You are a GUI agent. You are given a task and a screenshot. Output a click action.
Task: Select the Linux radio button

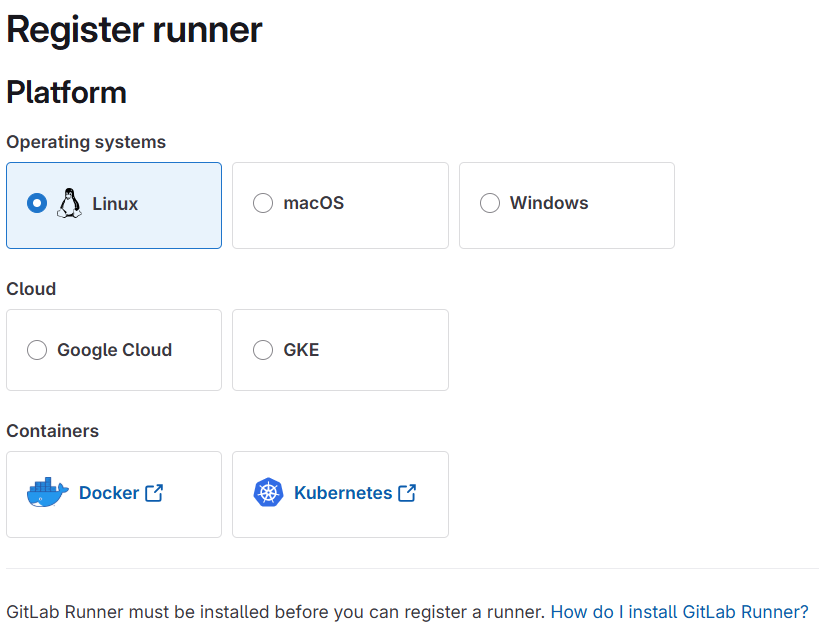pos(37,203)
